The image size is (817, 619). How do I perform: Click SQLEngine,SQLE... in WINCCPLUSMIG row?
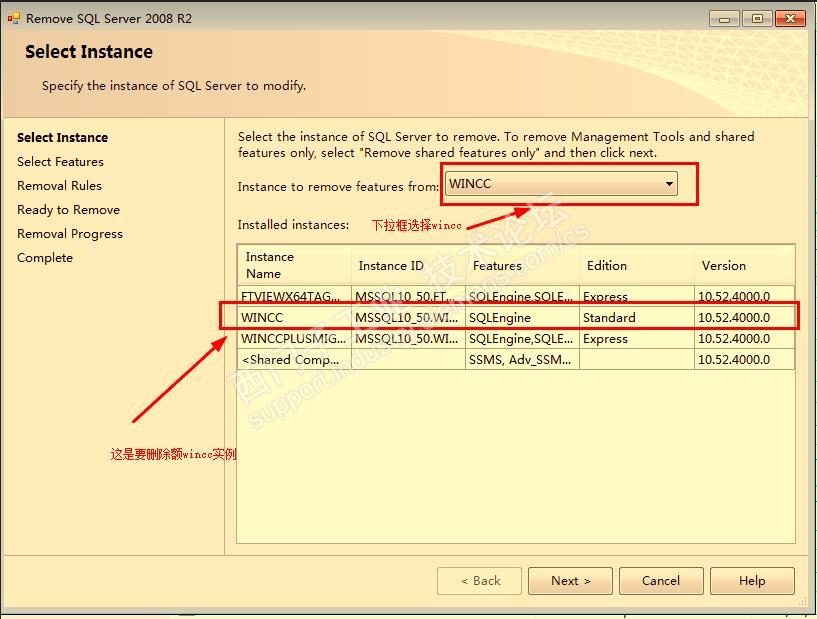pyautogui.click(x=523, y=339)
